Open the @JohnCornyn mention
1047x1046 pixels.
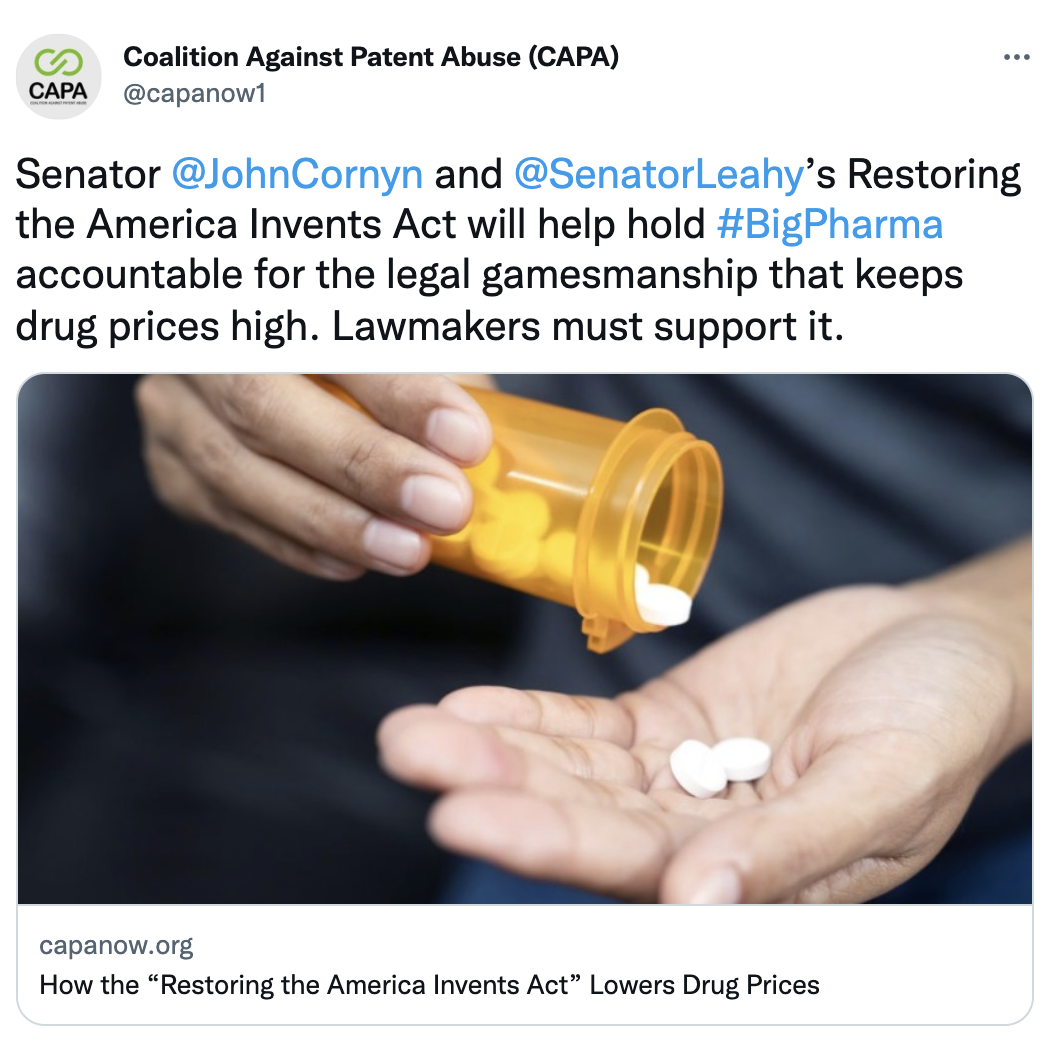[297, 174]
